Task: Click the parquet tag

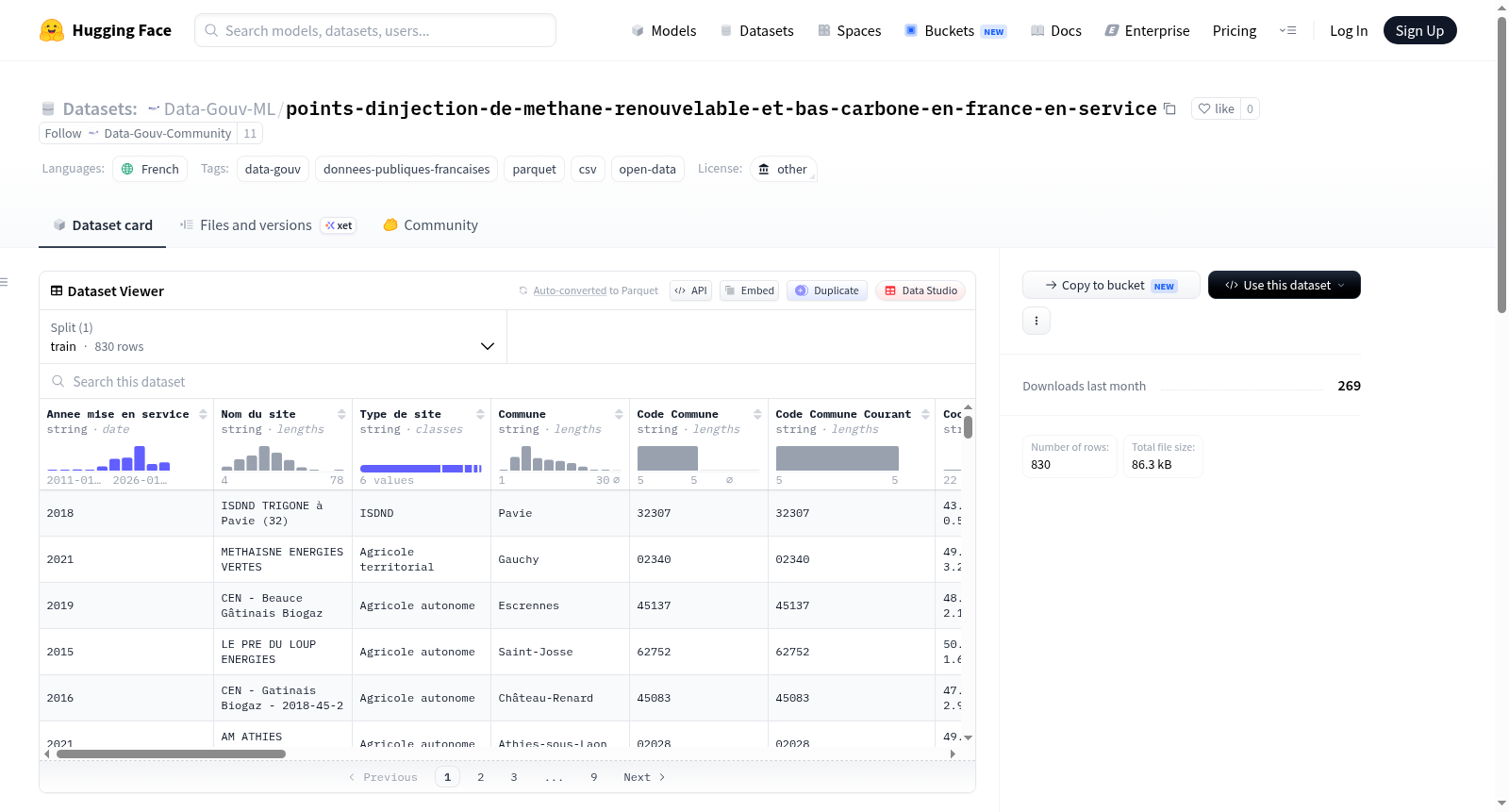Action: [x=534, y=169]
